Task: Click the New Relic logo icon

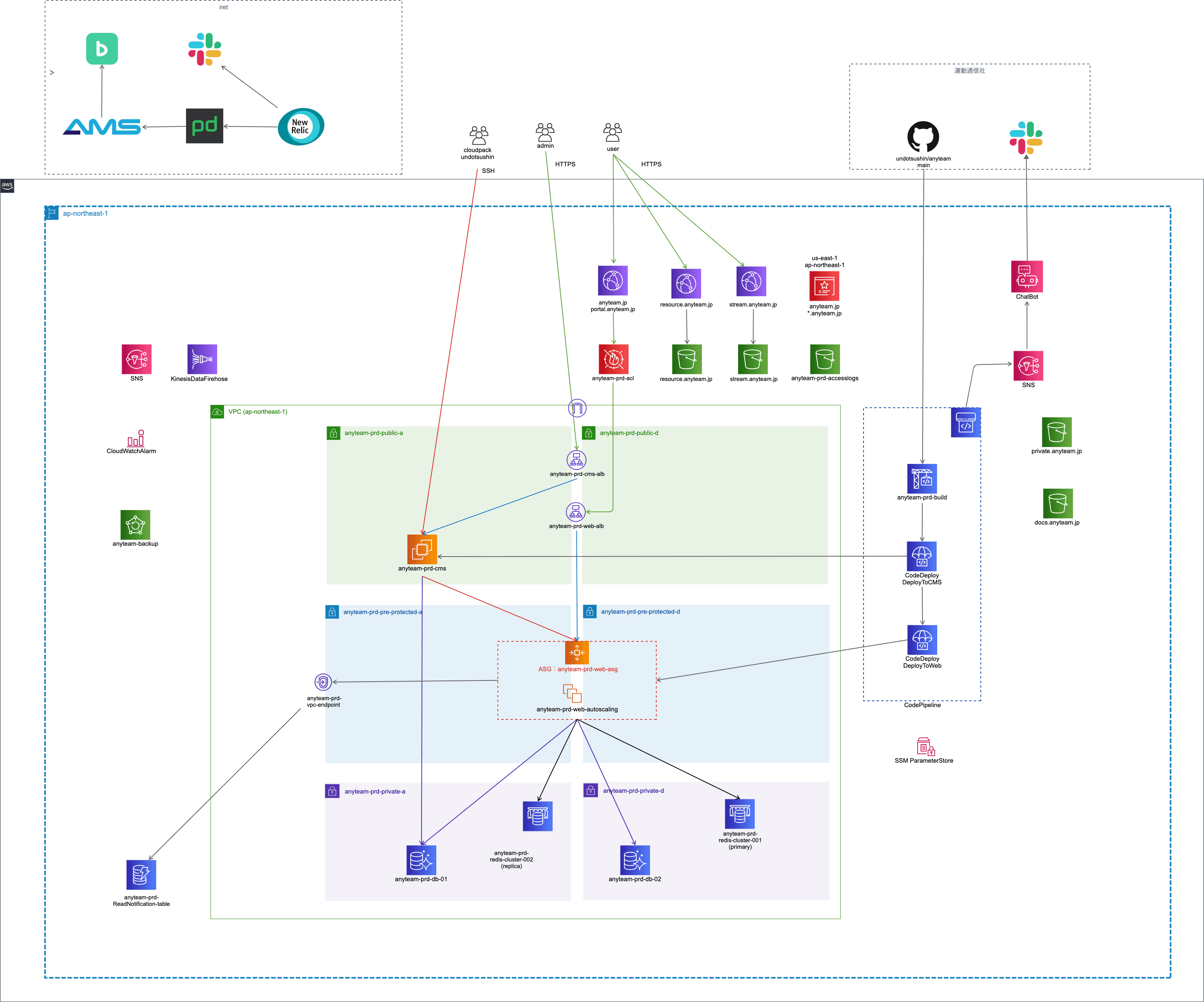Action: pyautogui.click(x=301, y=127)
